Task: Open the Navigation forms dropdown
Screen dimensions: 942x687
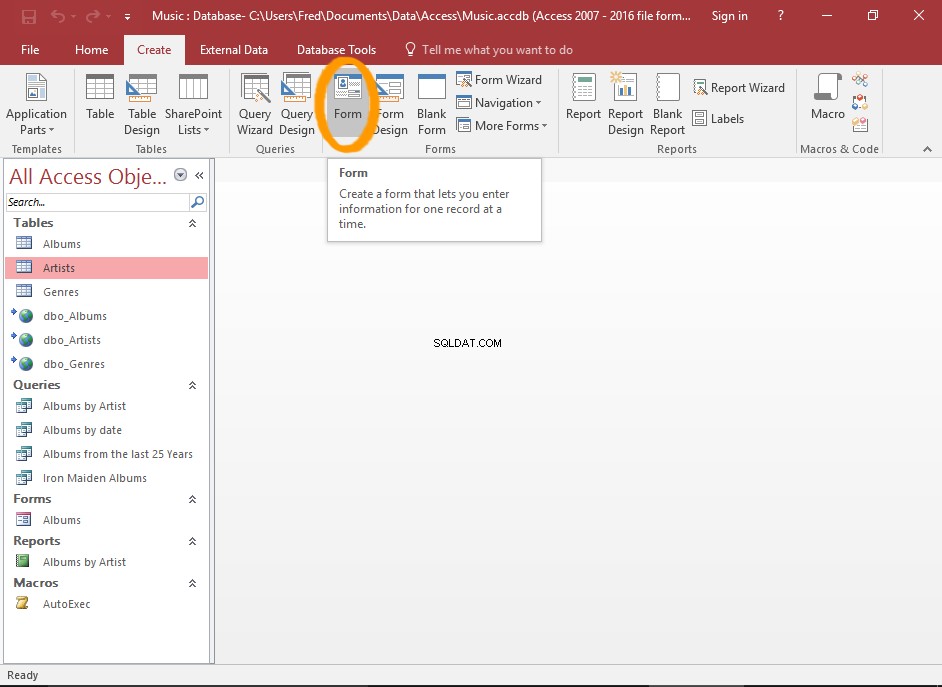Action: 499,103
